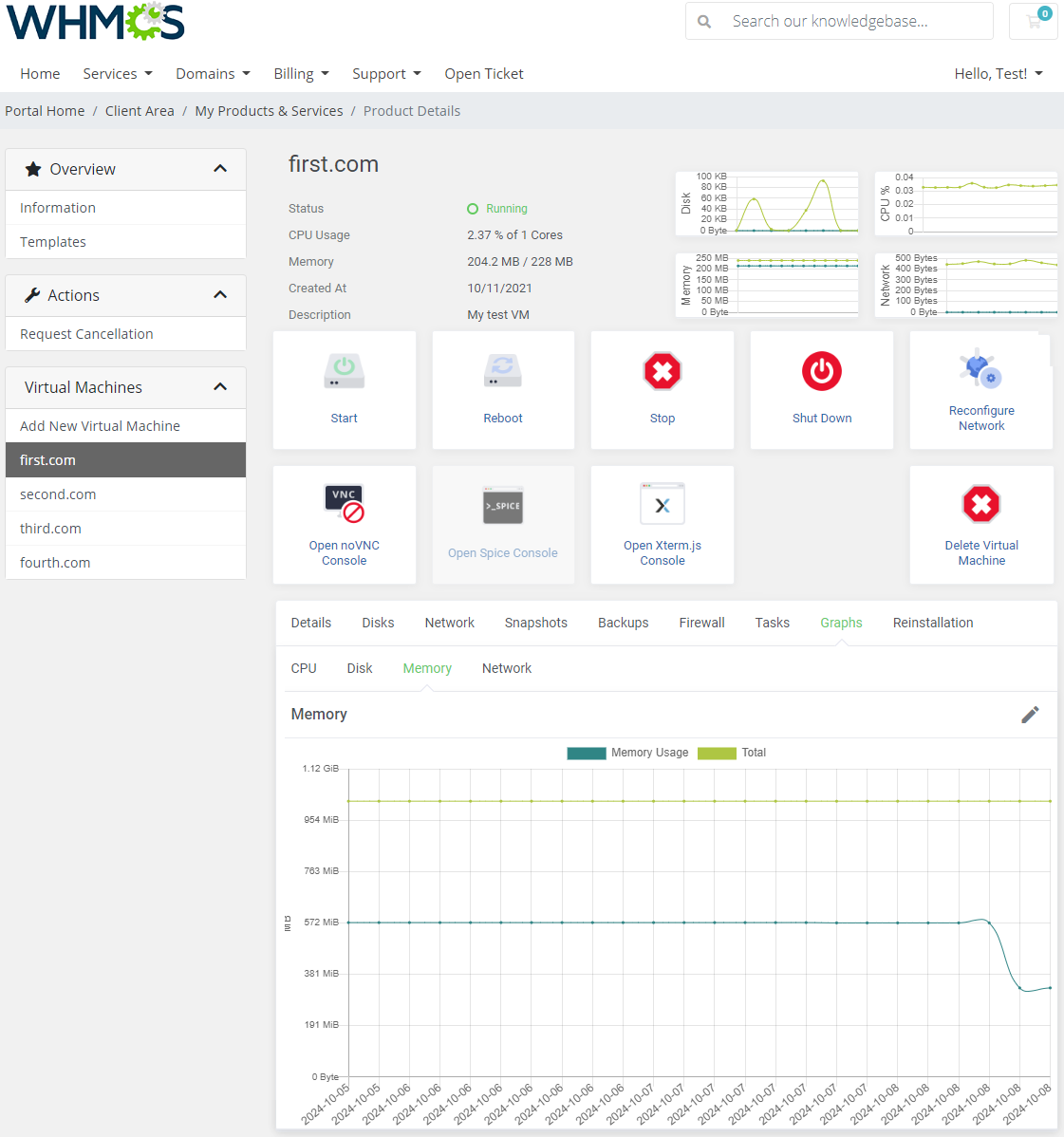
Task: Click Add New Virtual Machine
Action: click(125, 426)
